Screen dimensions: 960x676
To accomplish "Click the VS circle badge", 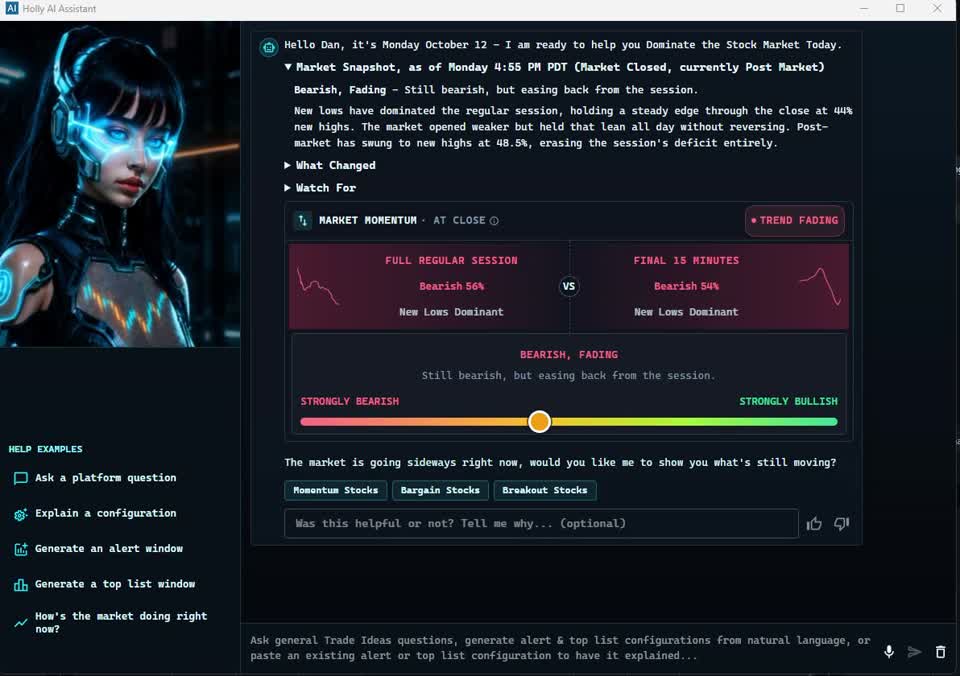I will (569, 286).
